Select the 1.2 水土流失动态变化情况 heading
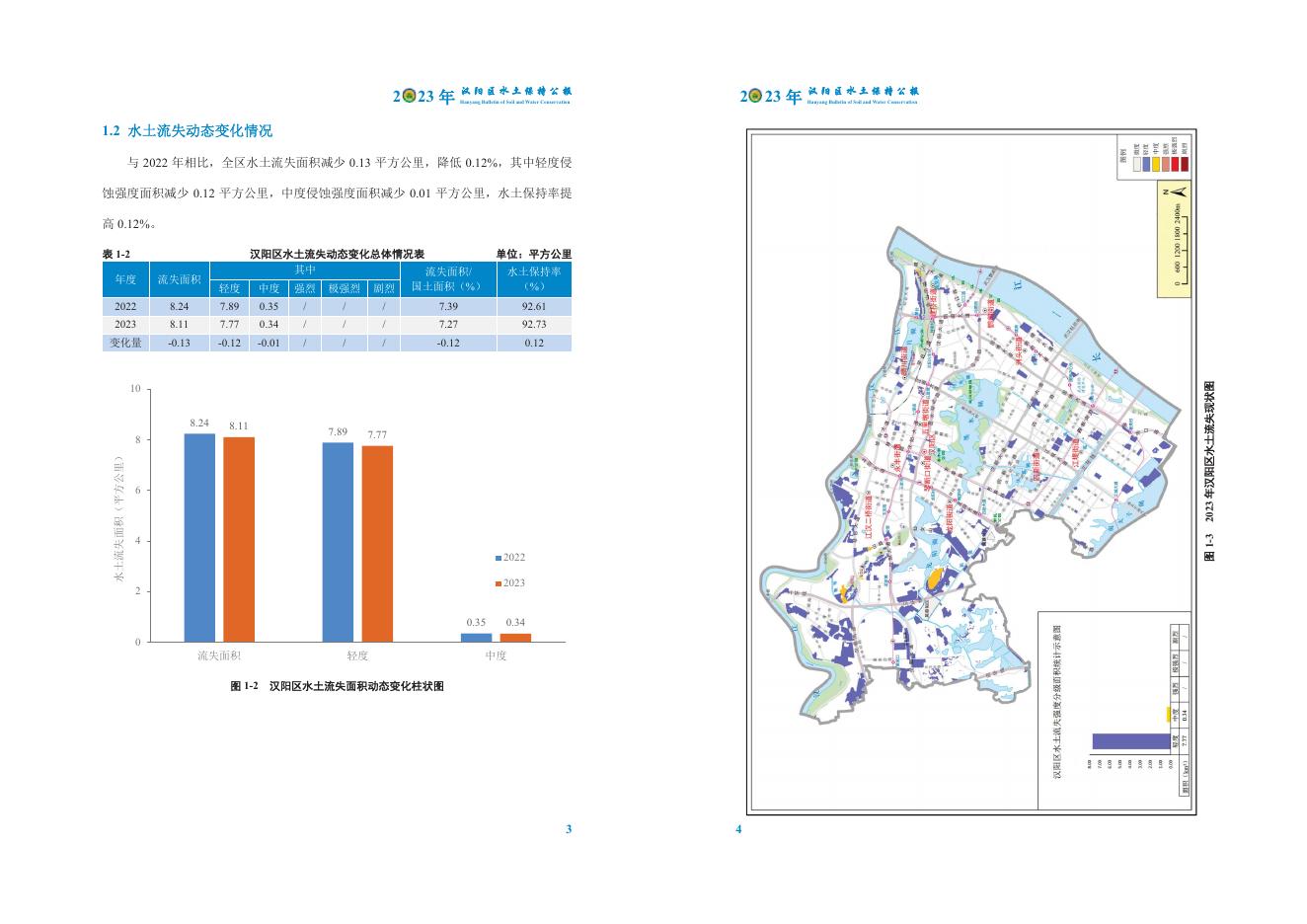 click(187, 131)
